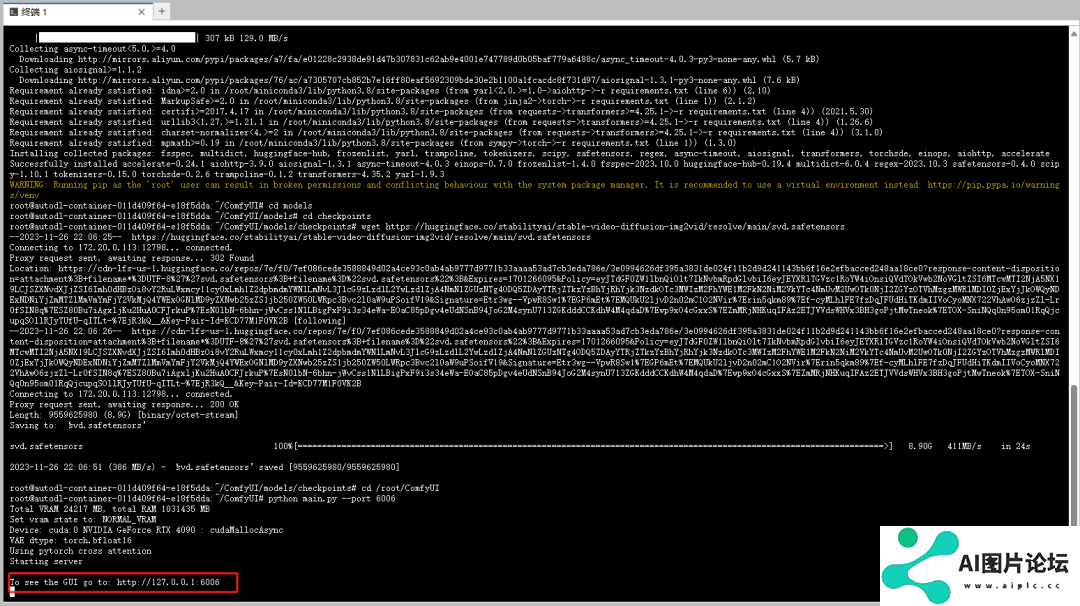Click the mpmath requirement satisfied line

point(373,143)
